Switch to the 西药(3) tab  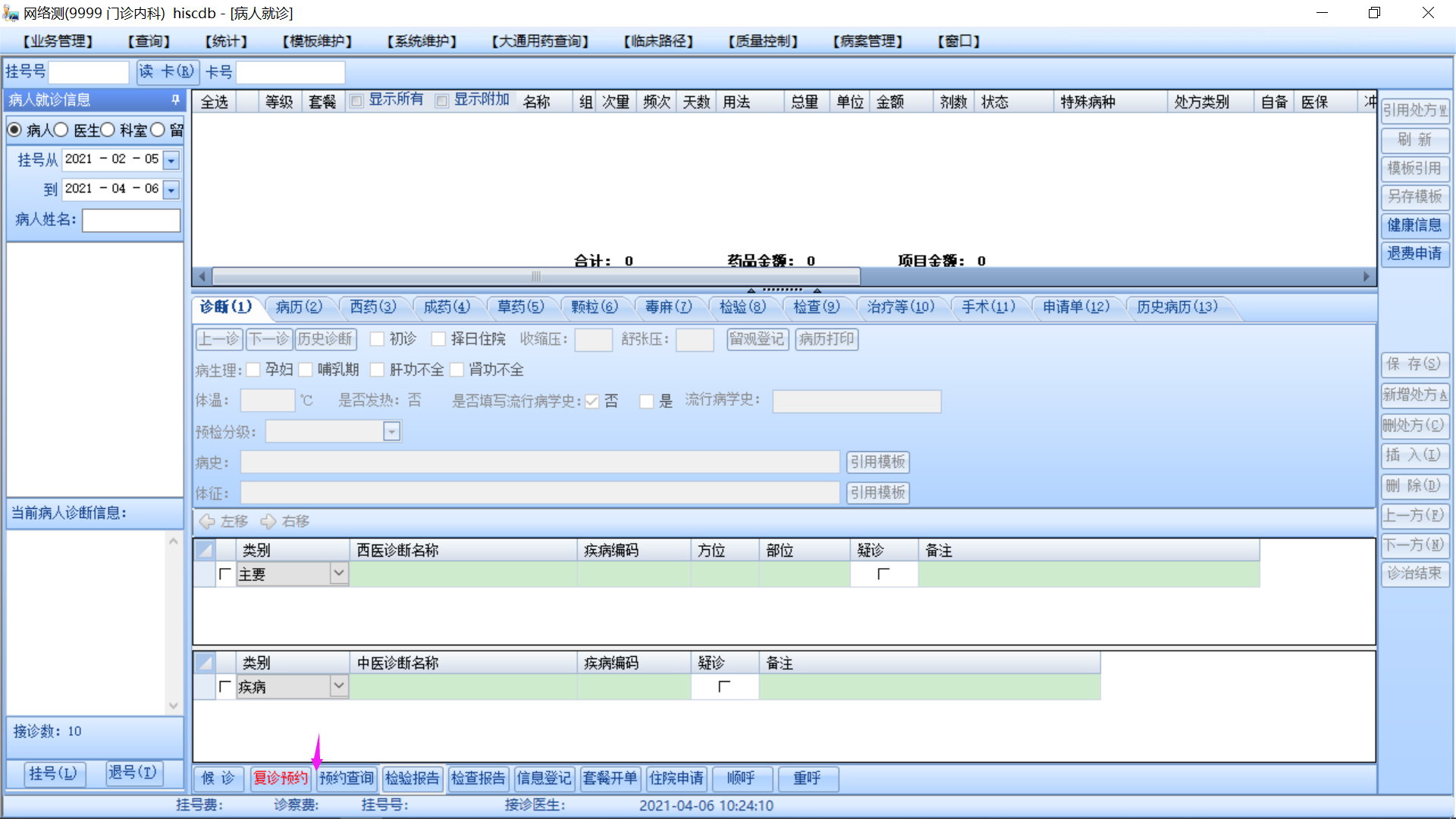[372, 307]
